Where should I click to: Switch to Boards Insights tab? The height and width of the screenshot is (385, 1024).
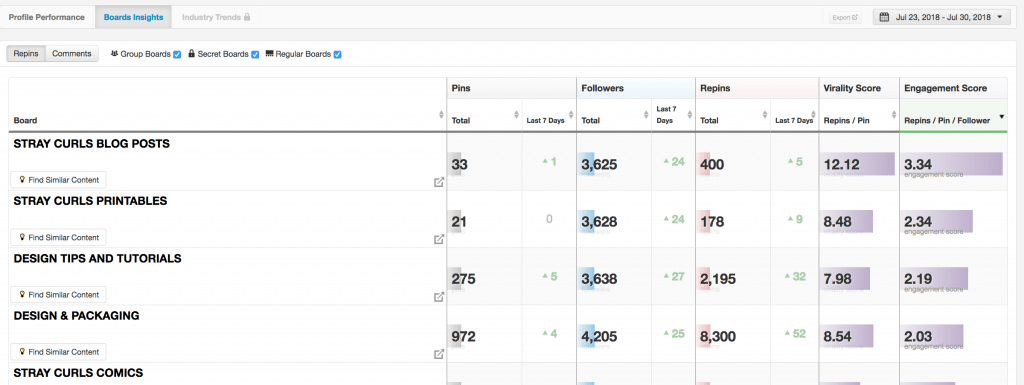tap(133, 18)
